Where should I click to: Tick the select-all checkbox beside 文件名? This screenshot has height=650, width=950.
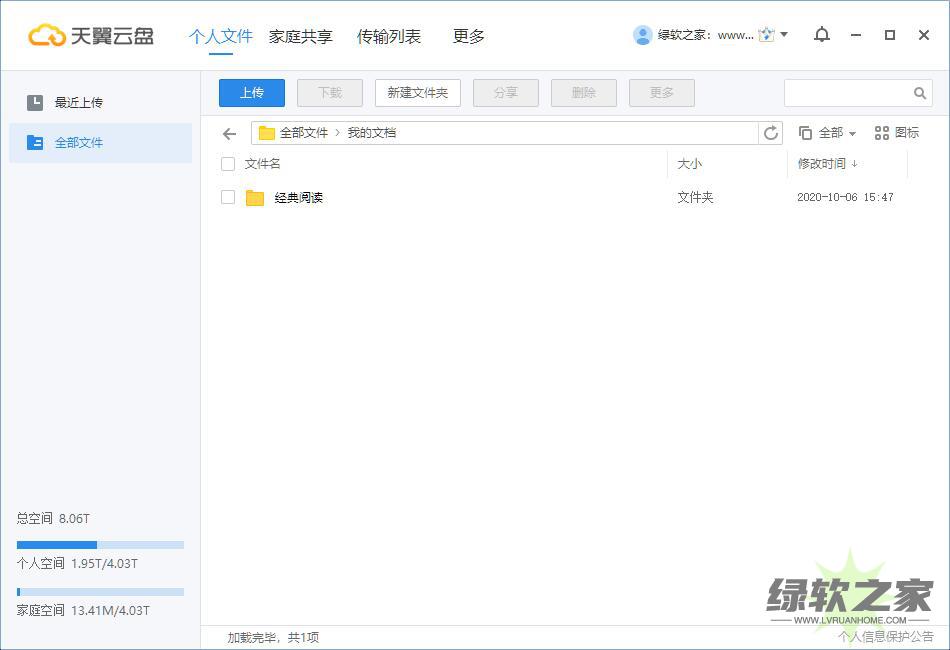coord(228,164)
